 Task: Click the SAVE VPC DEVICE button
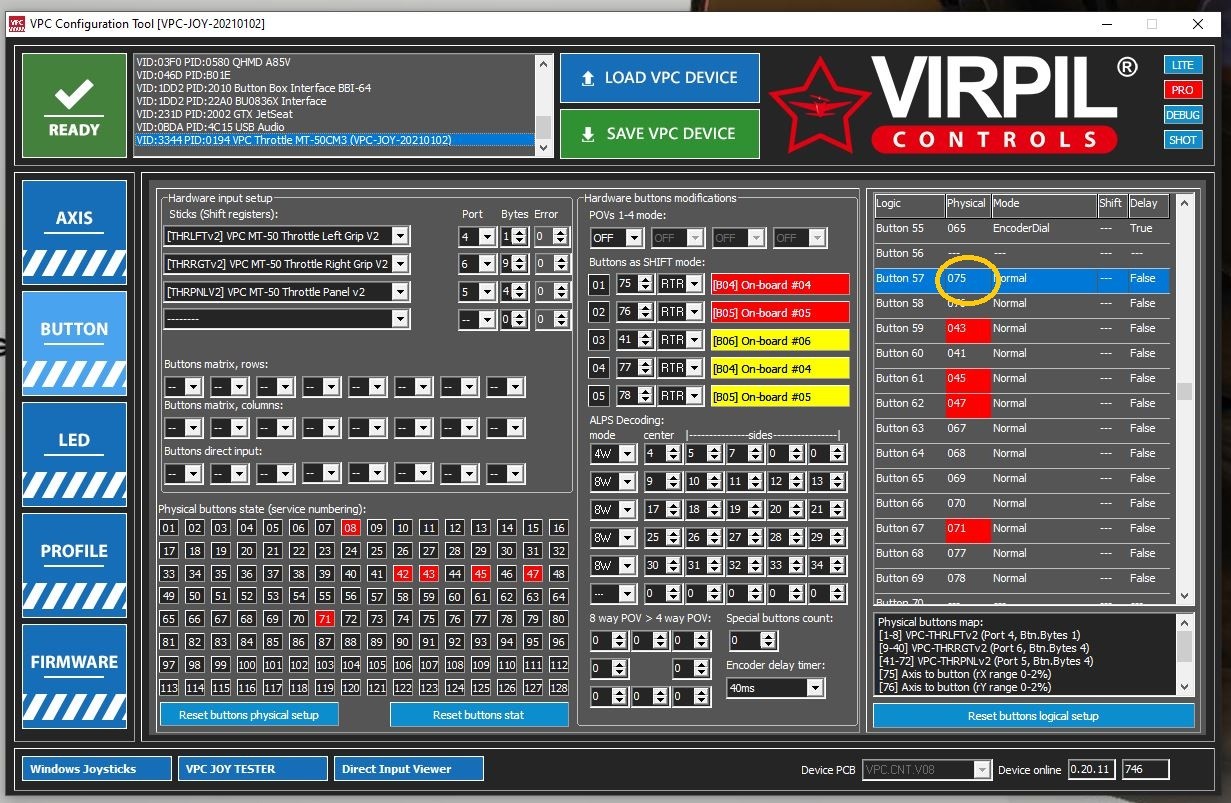coord(660,134)
